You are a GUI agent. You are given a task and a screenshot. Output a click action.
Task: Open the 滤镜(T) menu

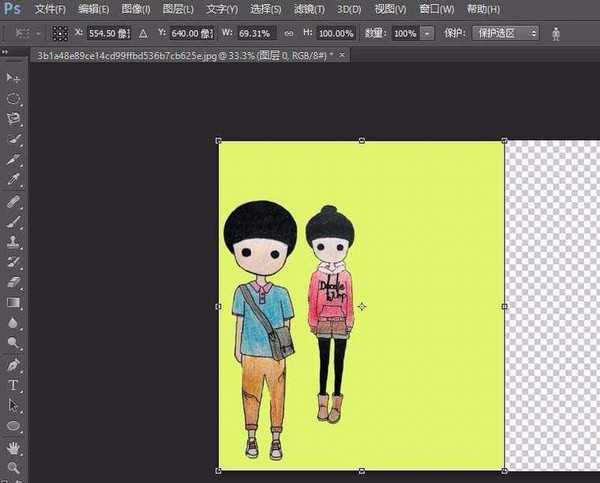click(310, 9)
